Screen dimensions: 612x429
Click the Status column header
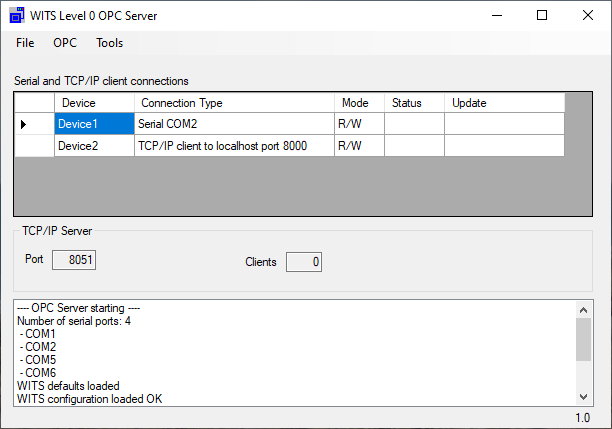click(415, 103)
